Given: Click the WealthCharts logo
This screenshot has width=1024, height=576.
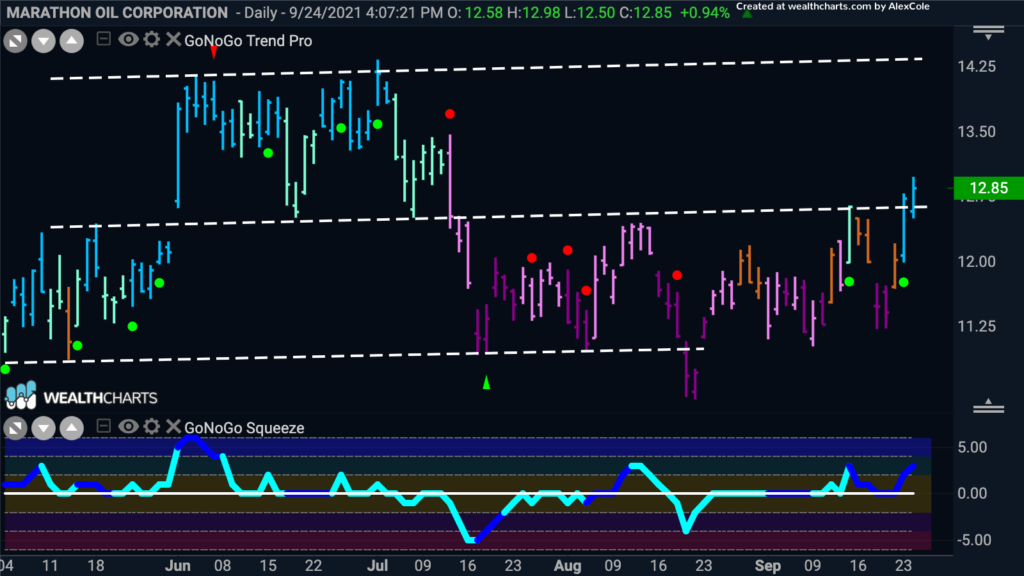Looking at the screenshot, I should (82, 396).
